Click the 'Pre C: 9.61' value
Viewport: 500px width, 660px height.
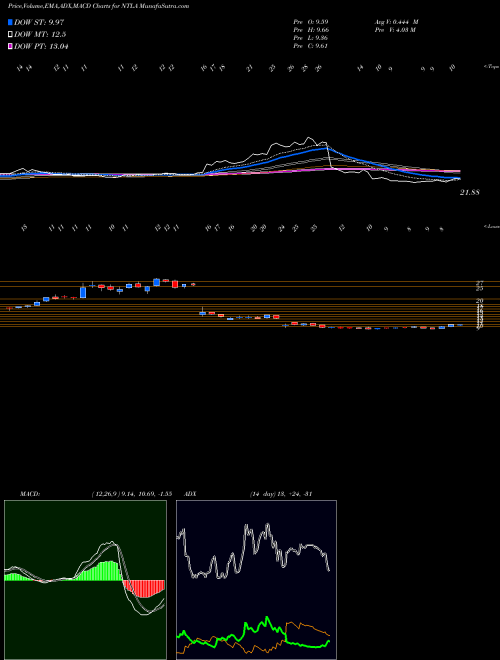pyautogui.click(x=311, y=46)
